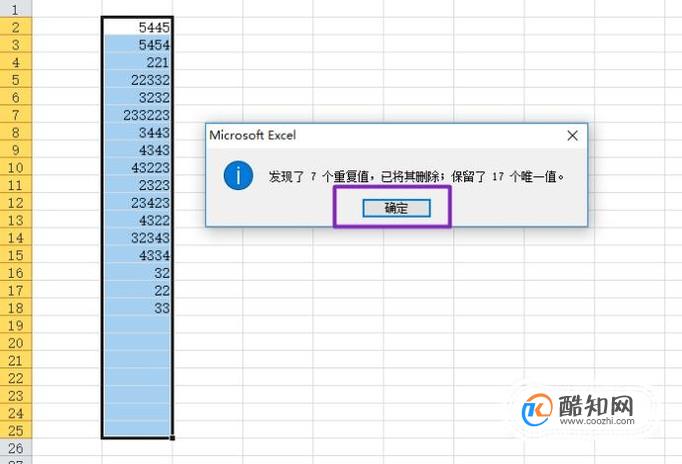Select row header 19
This screenshot has width=682, height=464.
[16, 325]
